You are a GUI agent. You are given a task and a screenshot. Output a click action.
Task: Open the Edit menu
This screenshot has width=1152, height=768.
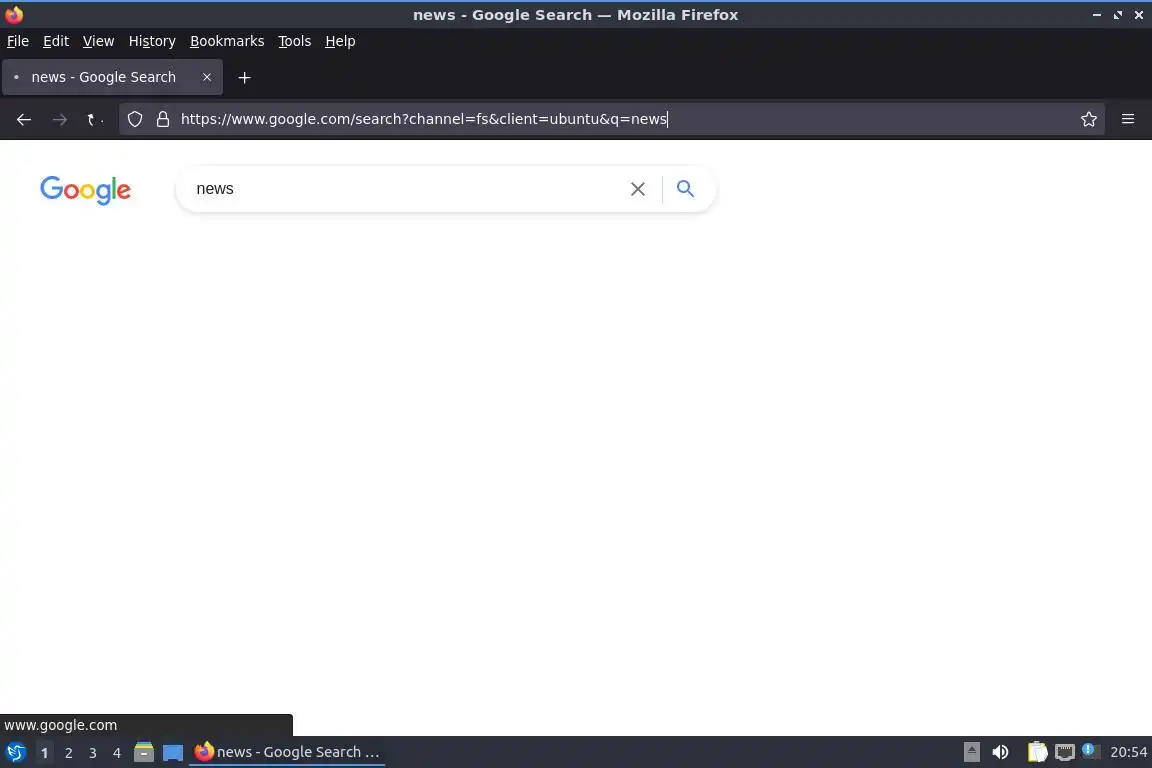[x=56, y=41]
